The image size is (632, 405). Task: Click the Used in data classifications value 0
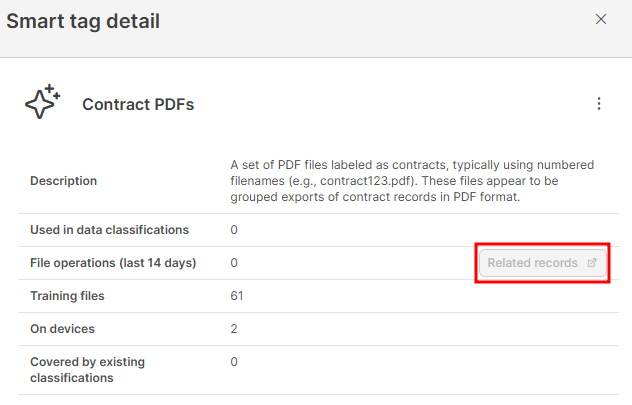click(x=234, y=230)
